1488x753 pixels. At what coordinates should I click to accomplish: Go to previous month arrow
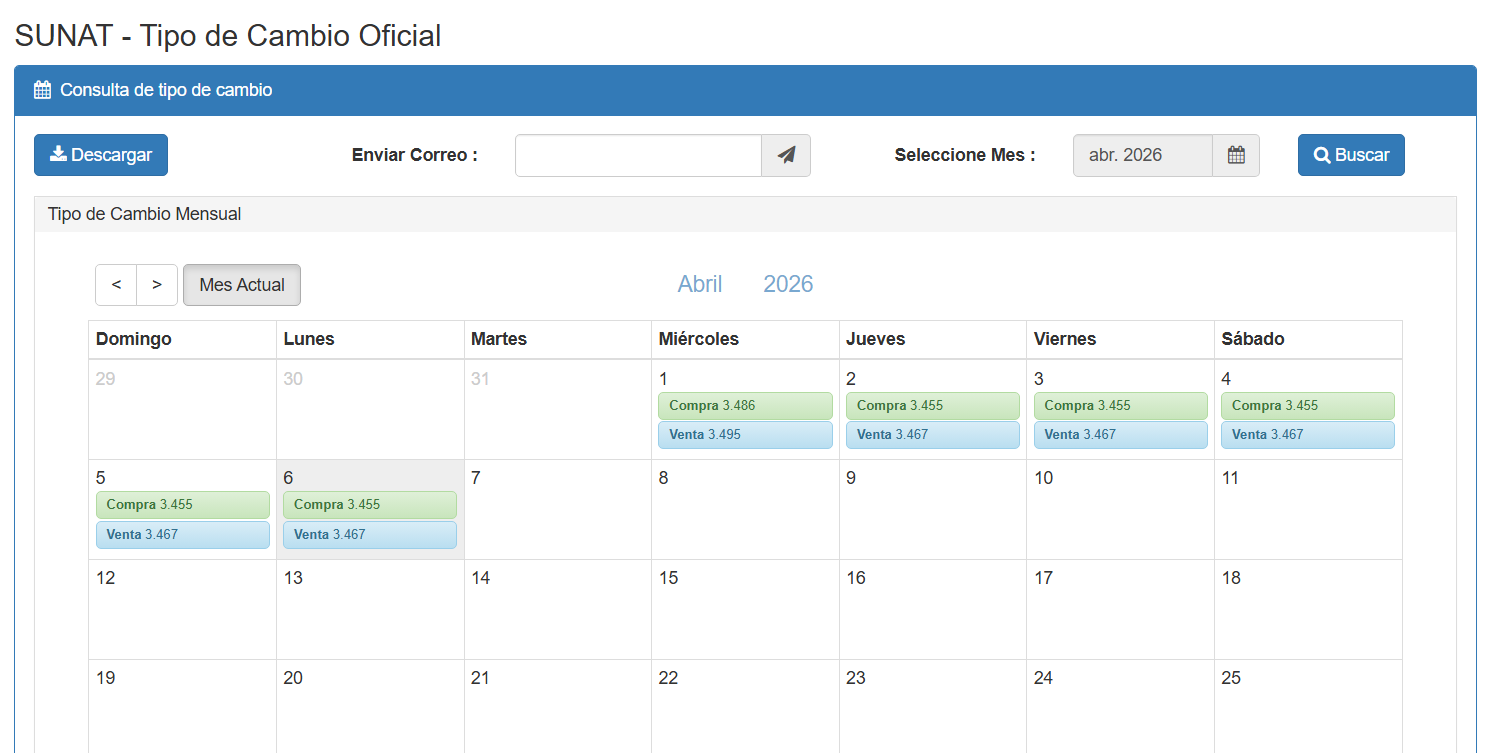click(x=116, y=285)
